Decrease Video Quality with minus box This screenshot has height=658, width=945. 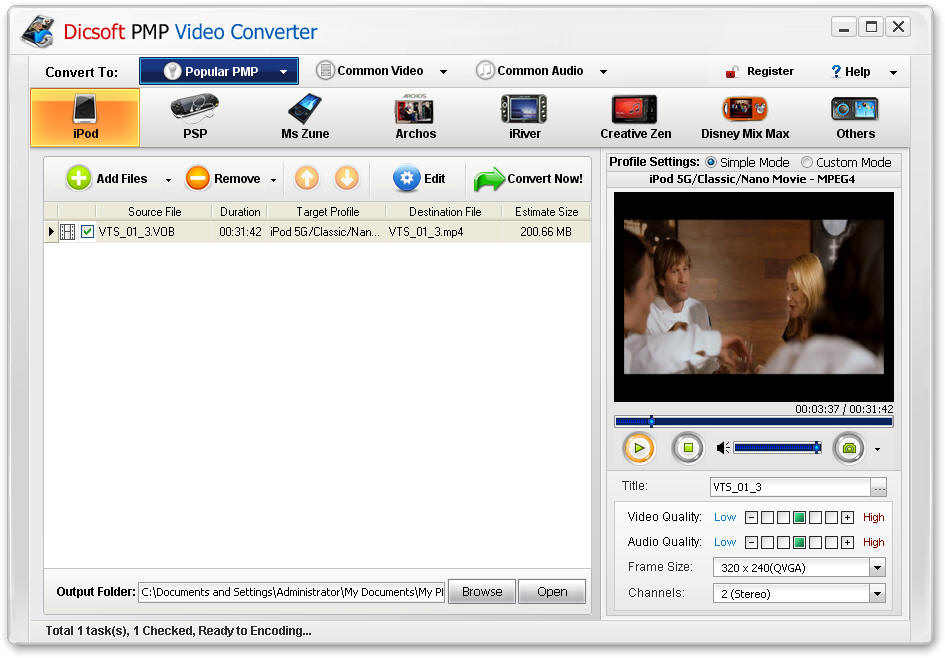click(751, 517)
